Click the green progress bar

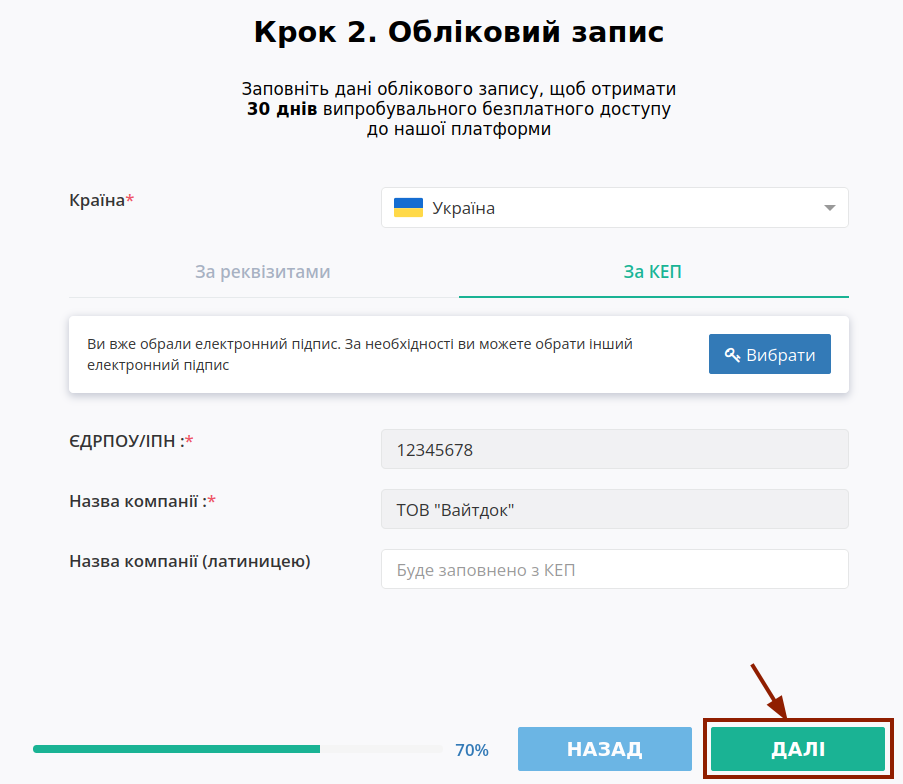[176, 749]
